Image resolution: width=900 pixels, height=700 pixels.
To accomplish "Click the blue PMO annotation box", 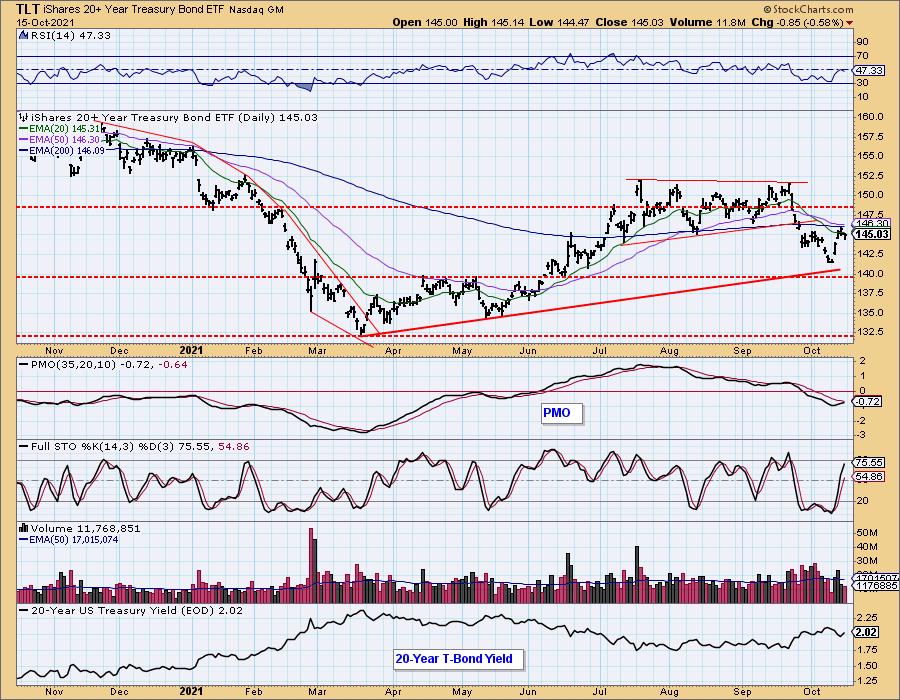I will pos(562,413).
